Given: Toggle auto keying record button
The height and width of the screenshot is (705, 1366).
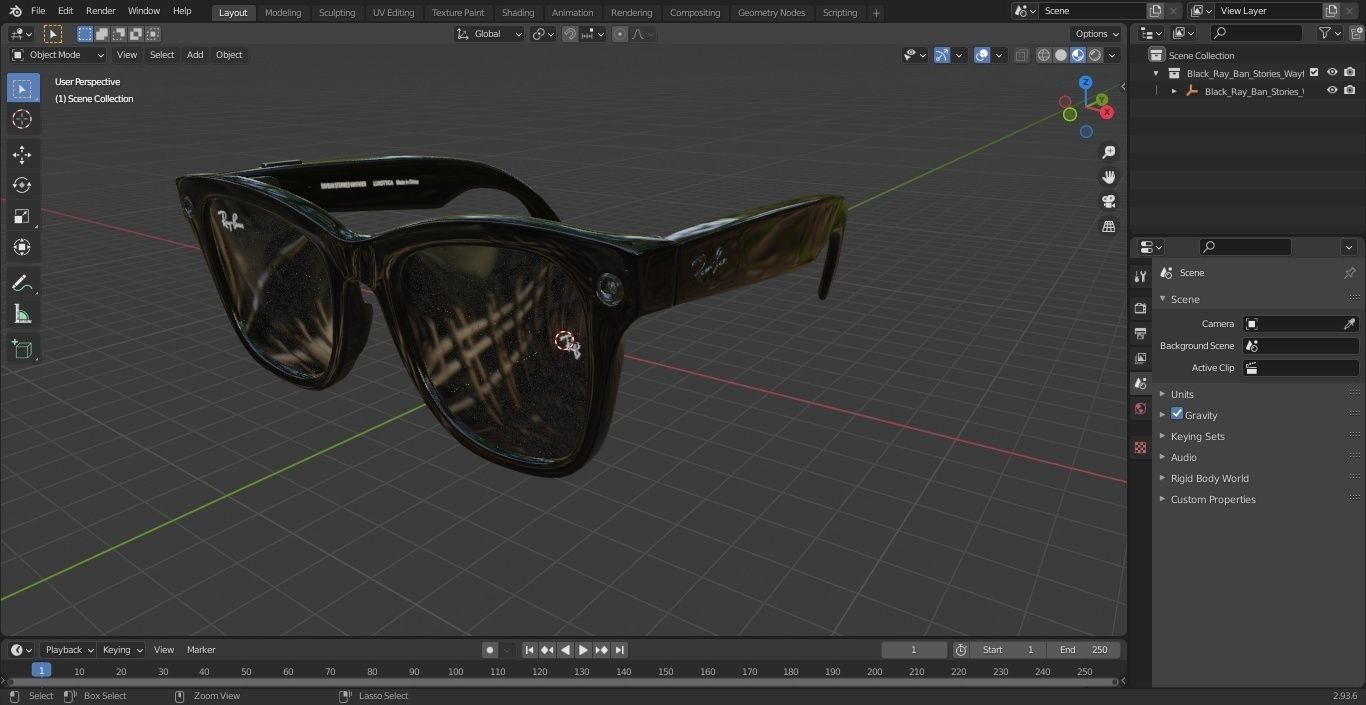Looking at the screenshot, I should 490,649.
